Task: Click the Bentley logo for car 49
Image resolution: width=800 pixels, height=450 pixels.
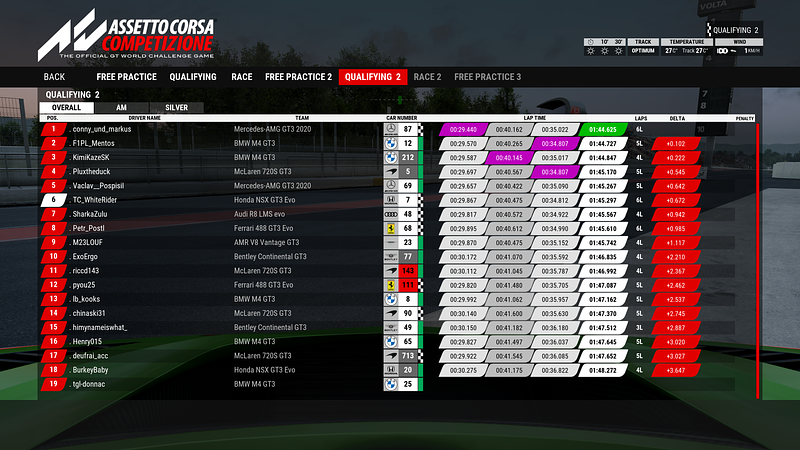Action: [x=391, y=328]
